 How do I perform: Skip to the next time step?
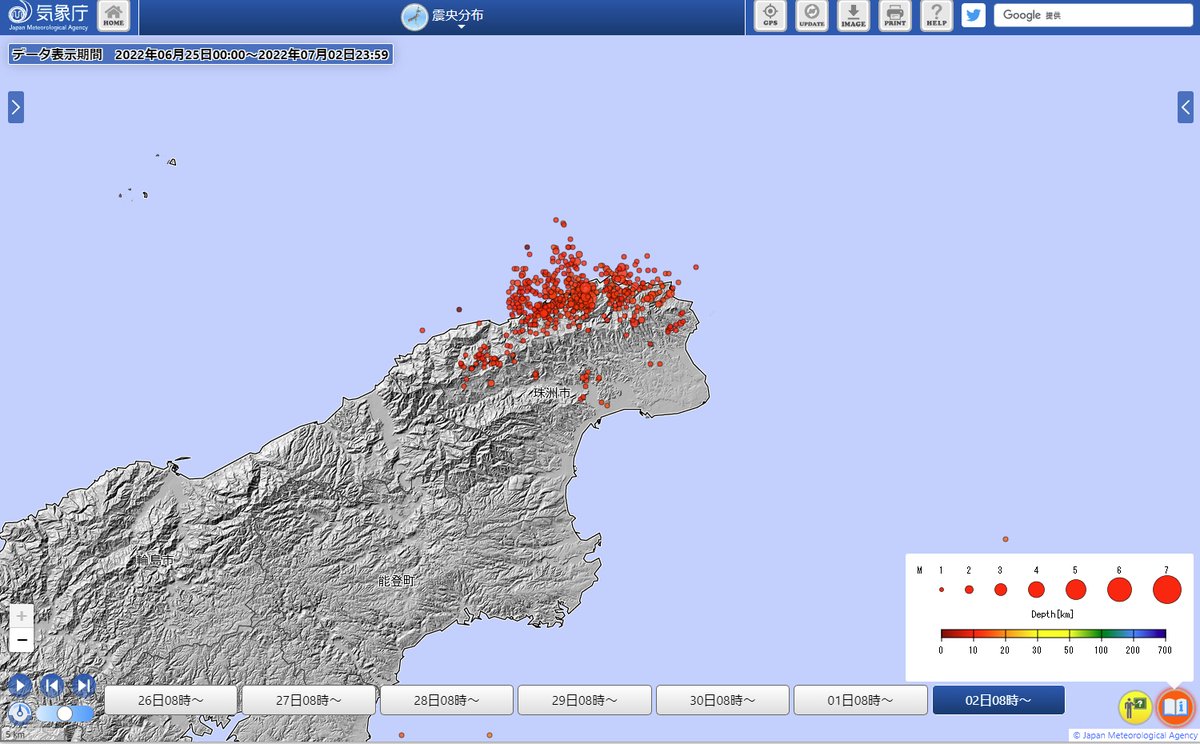[x=84, y=685]
